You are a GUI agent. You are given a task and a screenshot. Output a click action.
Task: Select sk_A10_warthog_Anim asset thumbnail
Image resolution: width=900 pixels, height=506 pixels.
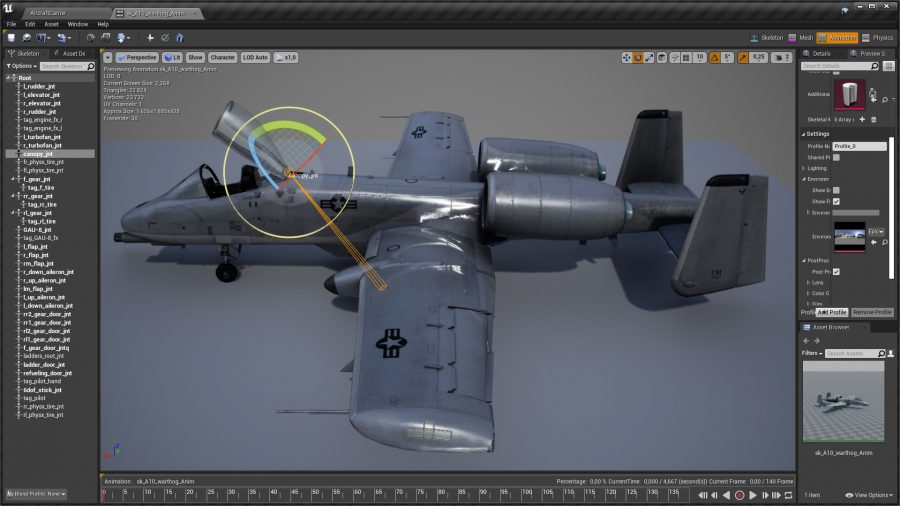pyautogui.click(x=843, y=402)
